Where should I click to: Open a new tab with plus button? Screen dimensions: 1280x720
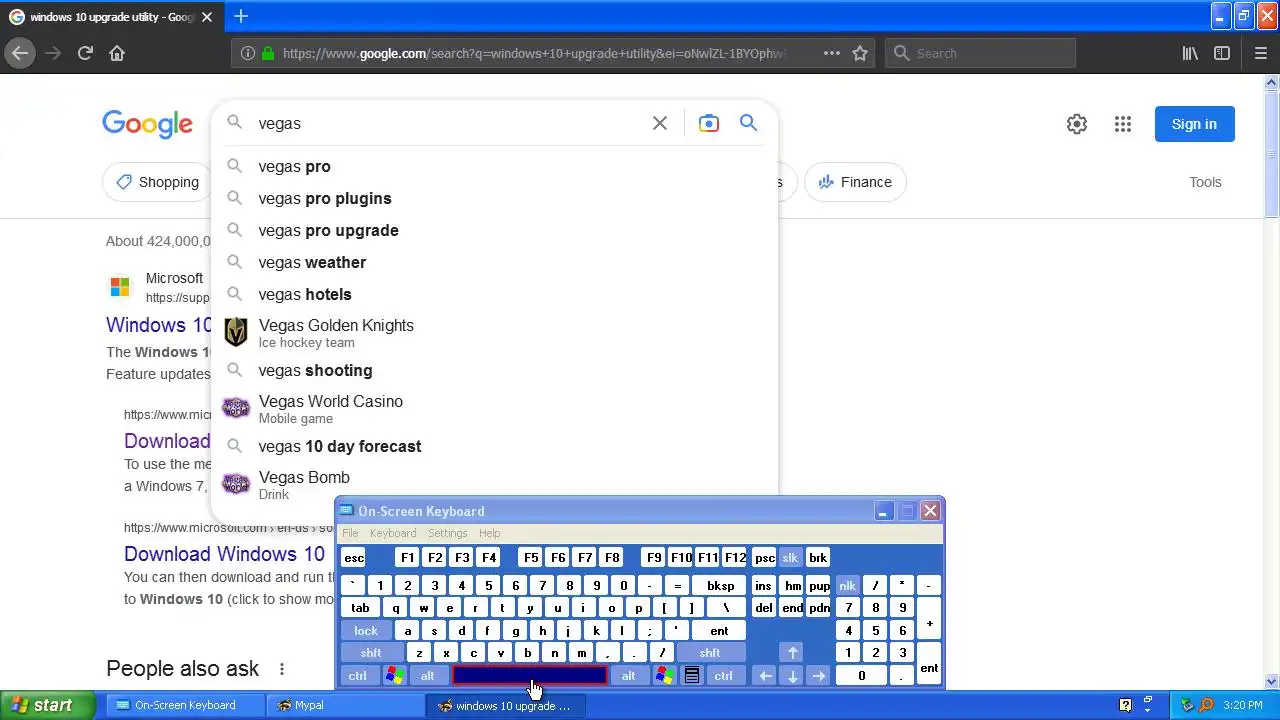(241, 16)
